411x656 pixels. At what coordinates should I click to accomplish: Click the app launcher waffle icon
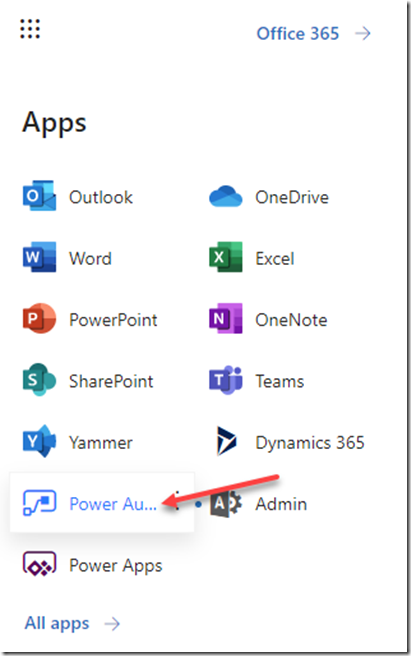pyautogui.click(x=30, y=29)
